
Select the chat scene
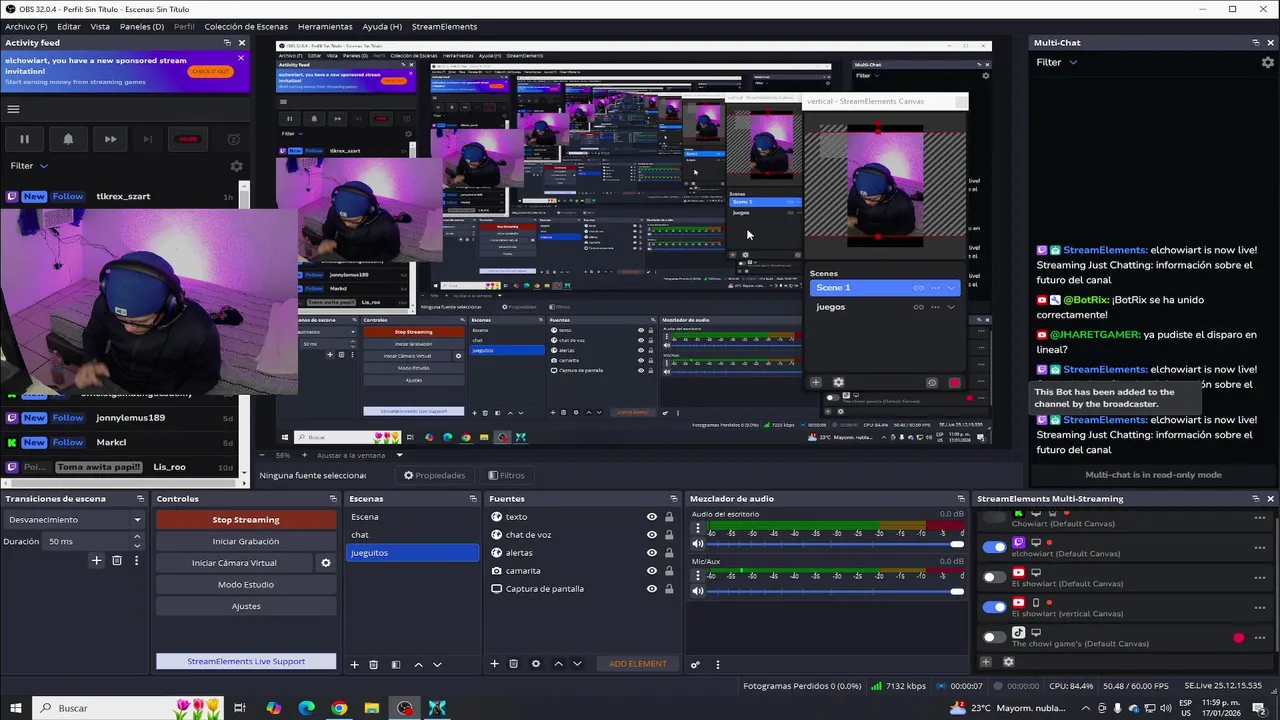click(x=413, y=535)
